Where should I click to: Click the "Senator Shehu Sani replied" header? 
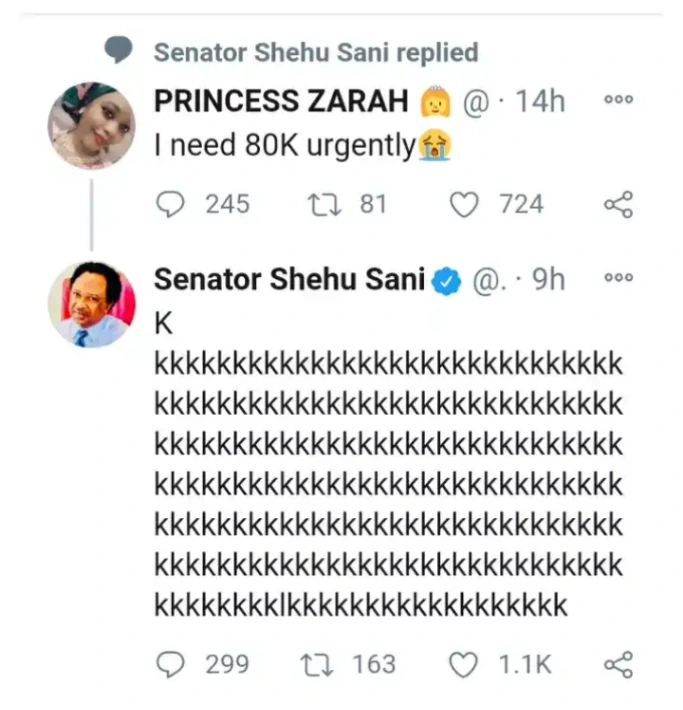click(x=316, y=52)
